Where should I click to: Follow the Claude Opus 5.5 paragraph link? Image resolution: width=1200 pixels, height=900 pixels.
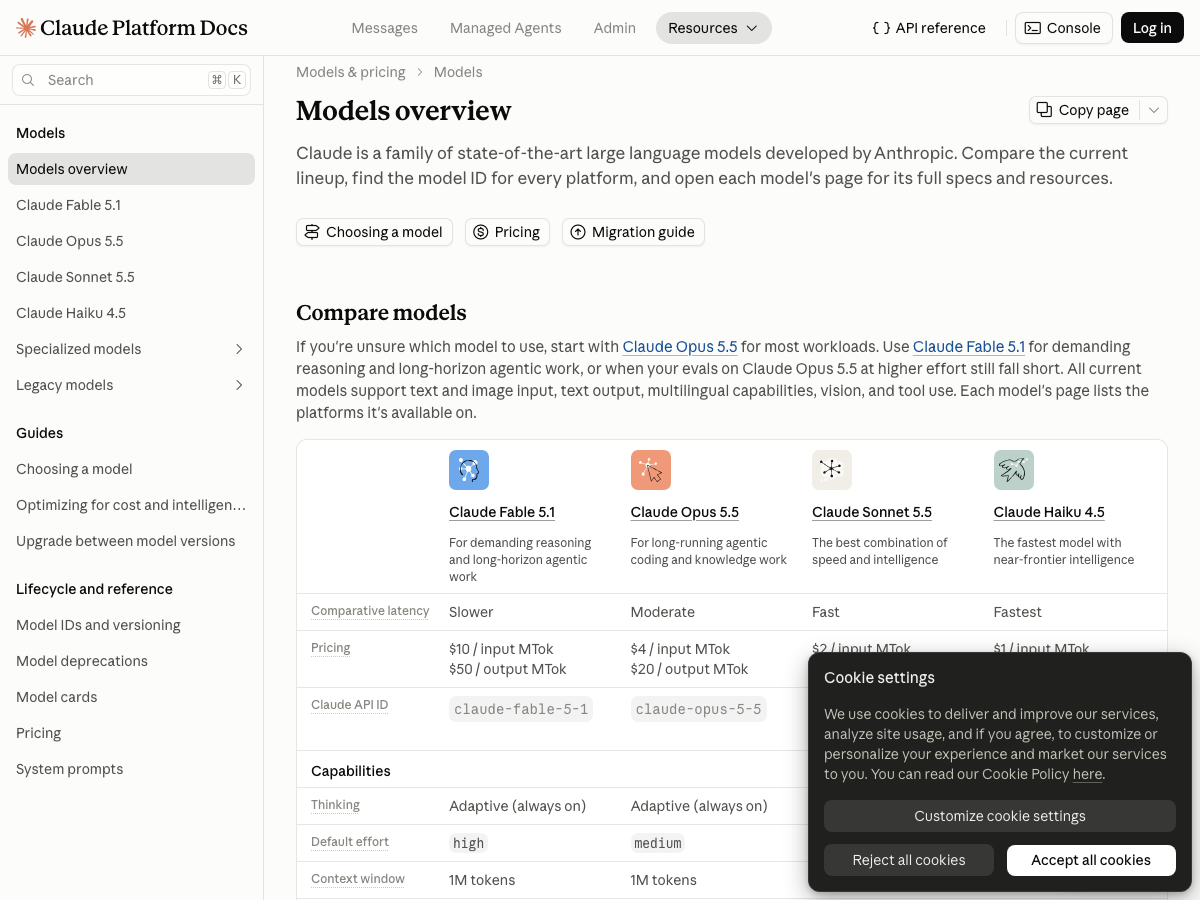point(680,347)
